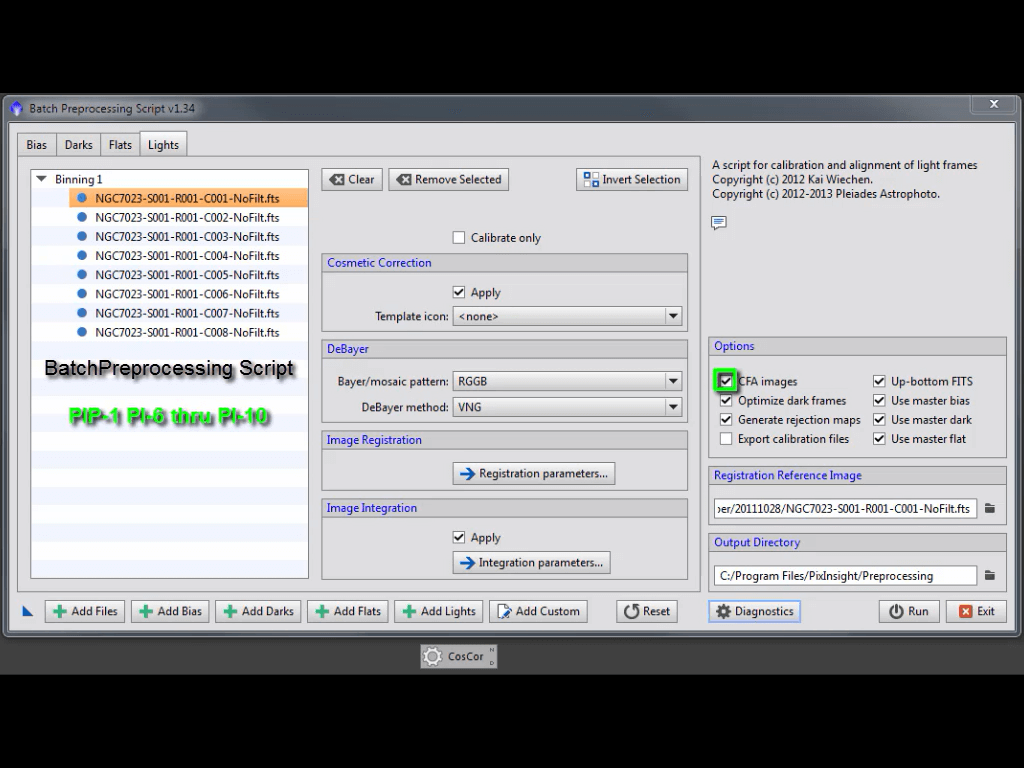Click the Registration parameters button
The height and width of the screenshot is (768, 1024).
[x=533, y=474]
